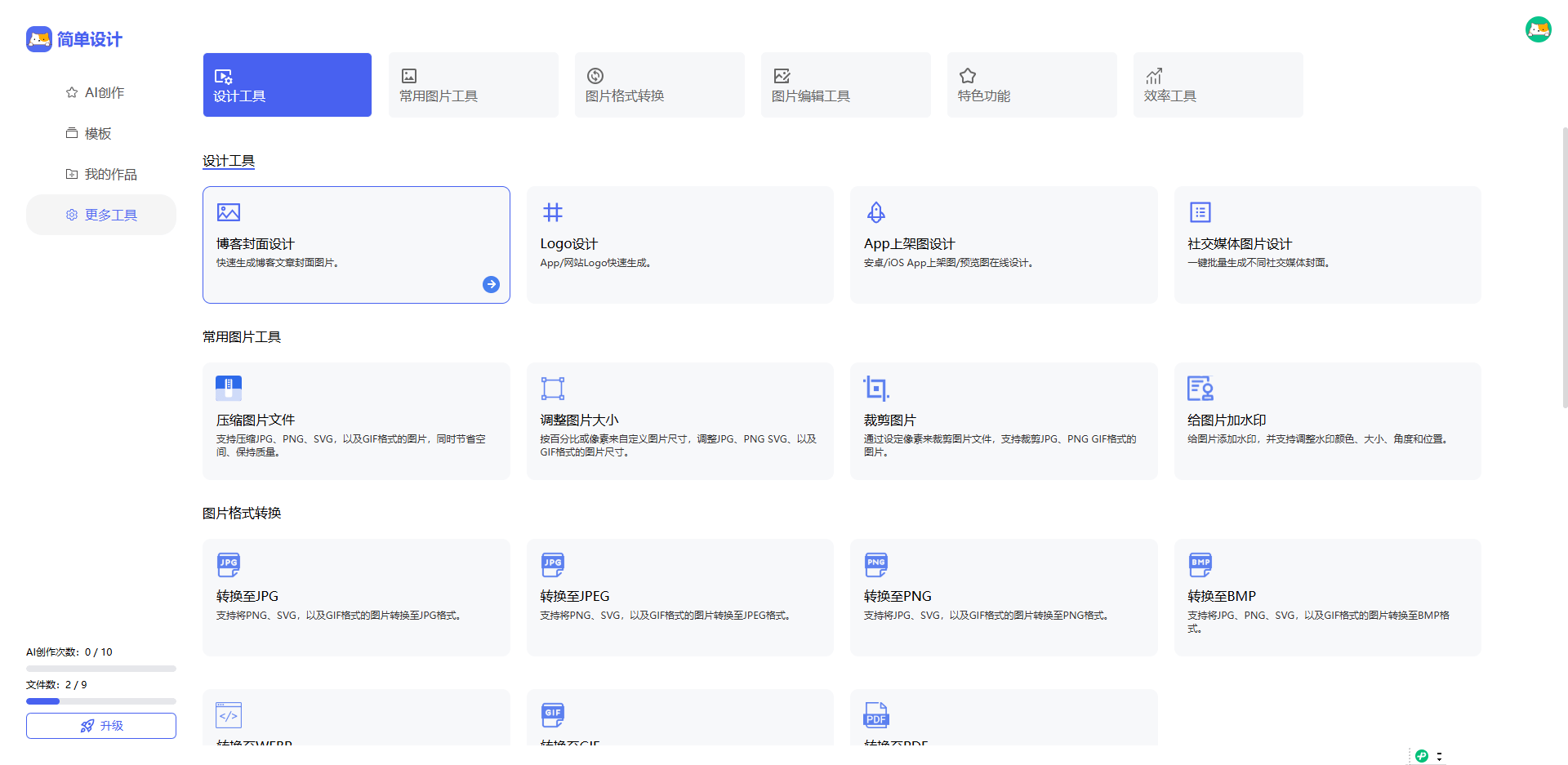This screenshot has width=1568, height=765.
Task: Click the 转换至PNG file icon
Action: (x=876, y=564)
